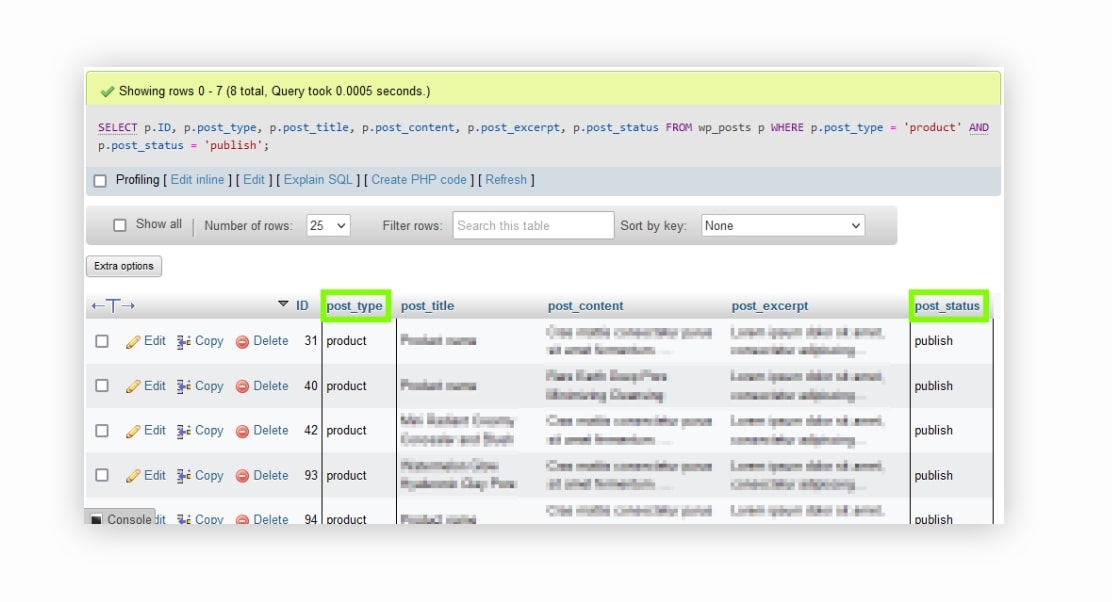Check the Profiling checkbox
Viewport: 1112px width, 602px height.
click(x=99, y=180)
